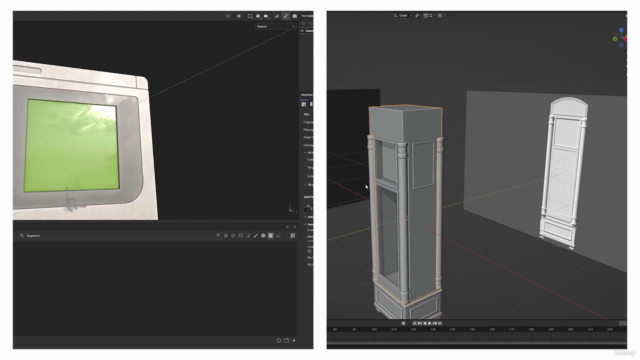The width and height of the screenshot is (640, 360).
Task: Open the sphere display mode dropdown
Action: (x=258, y=16)
